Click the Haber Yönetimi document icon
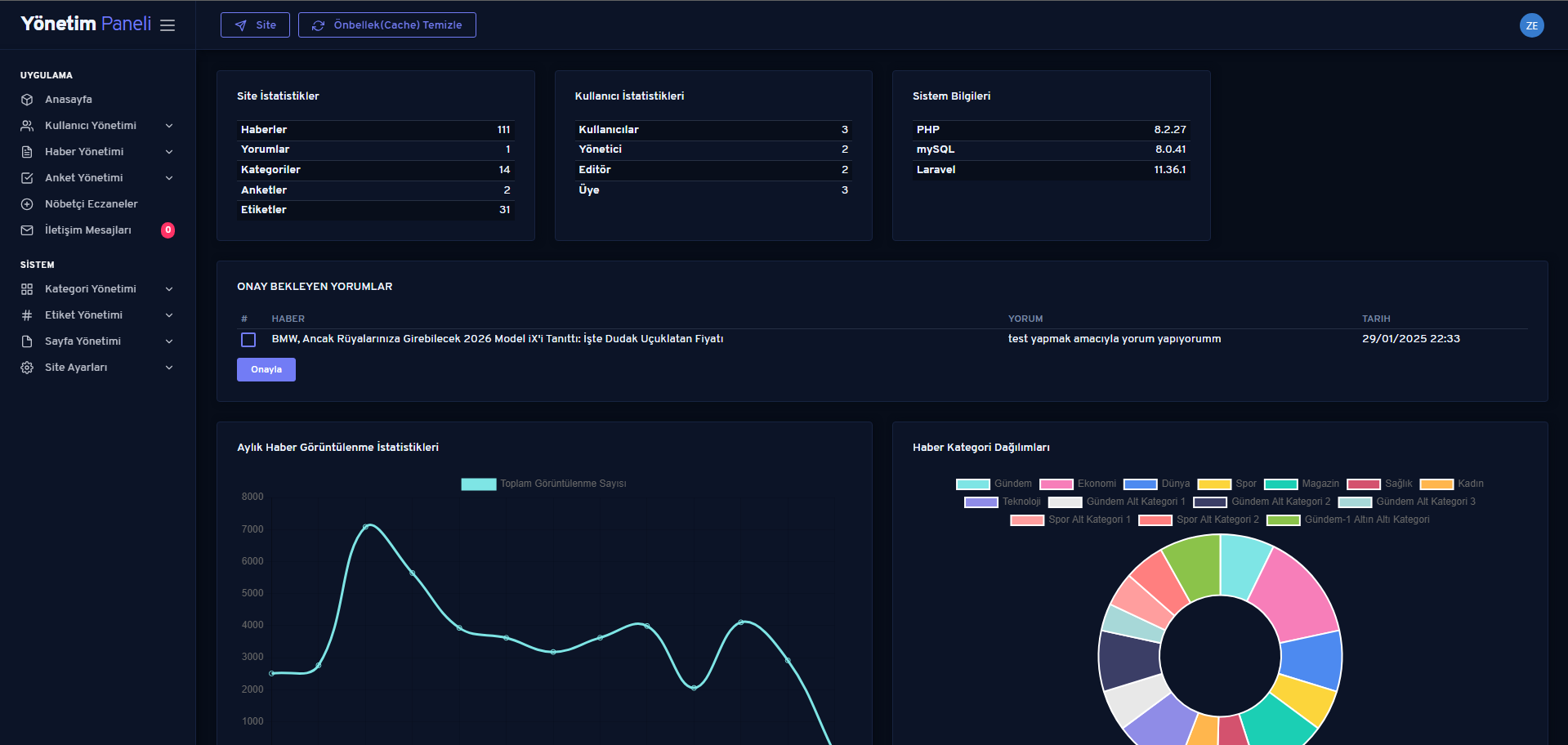This screenshot has height=745, width=1568. click(27, 152)
